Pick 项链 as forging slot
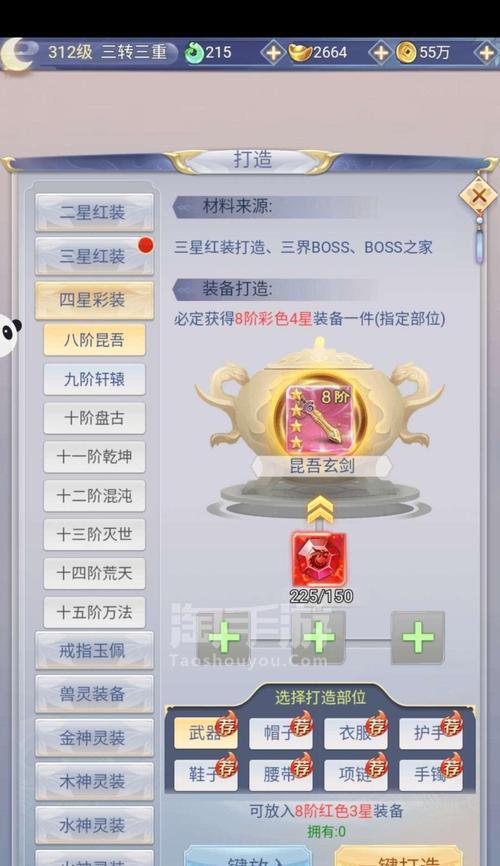The width and height of the screenshot is (500, 866). 356,774
